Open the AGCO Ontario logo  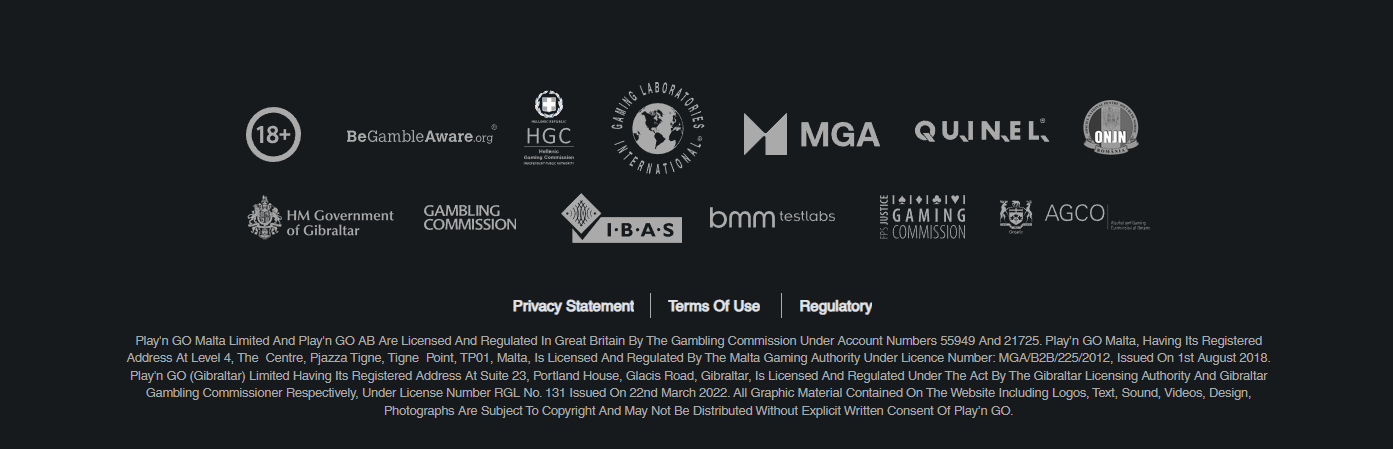click(x=1074, y=215)
